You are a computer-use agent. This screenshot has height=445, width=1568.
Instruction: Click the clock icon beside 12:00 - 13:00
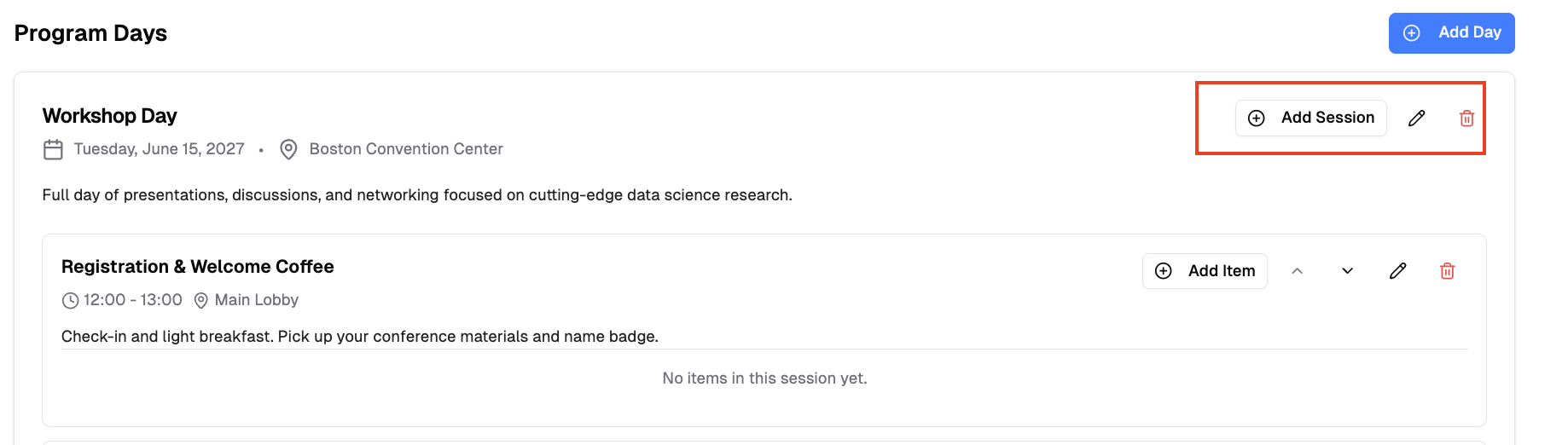click(x=70, y=301)
